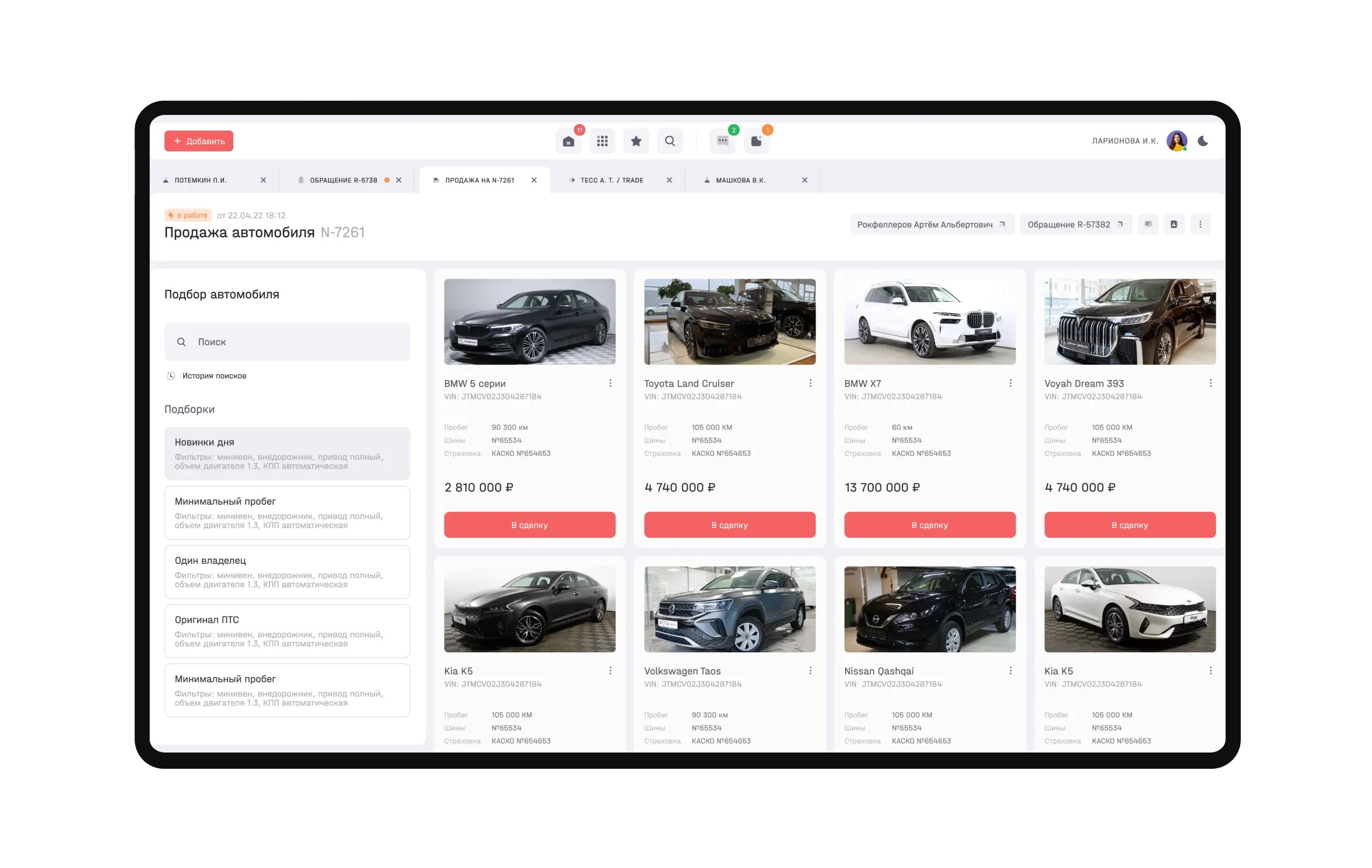The image size is (1372, 868).
Task: Toggle dark mode with moon icon
Action: tap(1203, 142)
